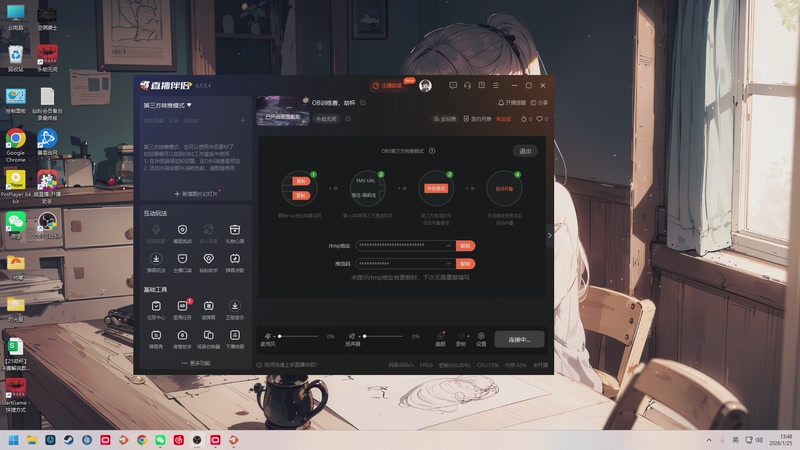Click the 小幼无闻 category tag

coord(326,119)
